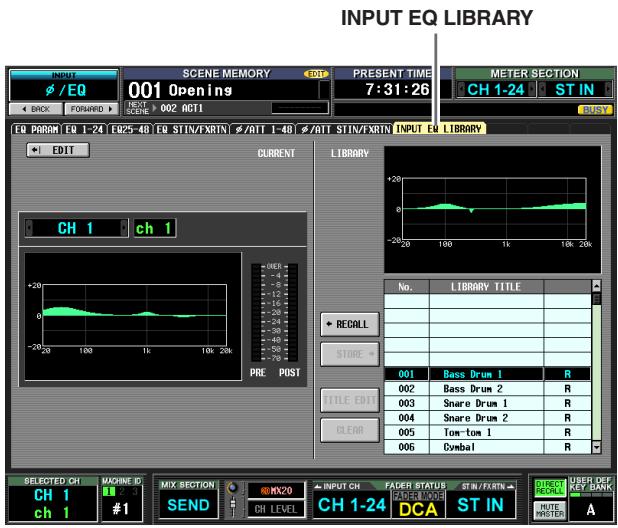The image size is (618, 528).
Task: Click the EDIT button
Action: tap(58, 150)
